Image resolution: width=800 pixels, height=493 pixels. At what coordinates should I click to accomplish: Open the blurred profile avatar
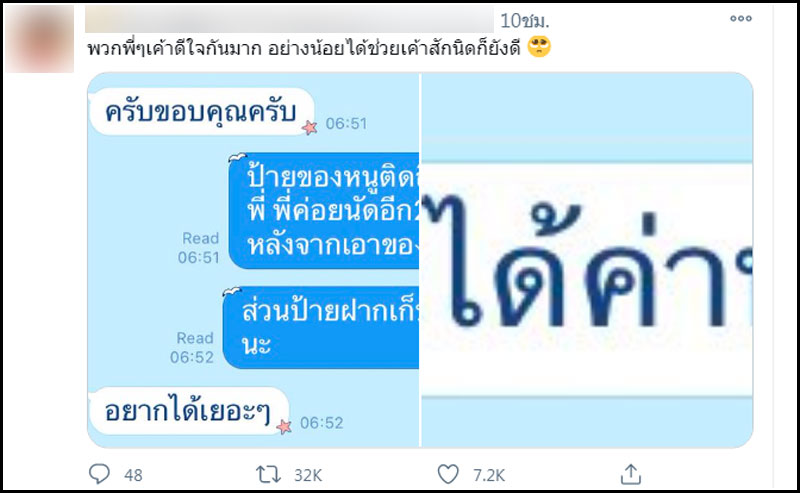click(x=40, y=38)
